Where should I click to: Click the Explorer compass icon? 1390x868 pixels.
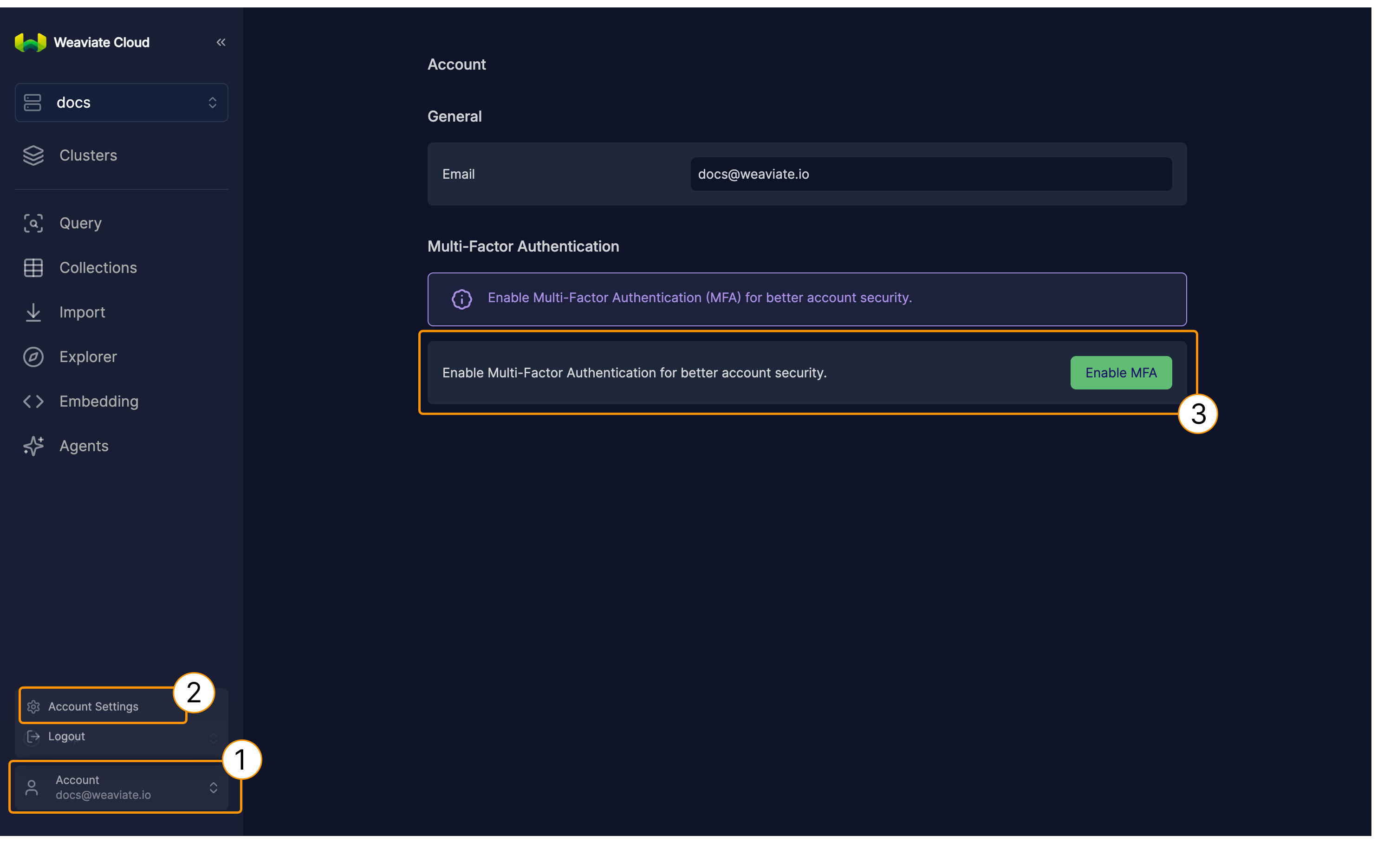(x=33, y=357)
